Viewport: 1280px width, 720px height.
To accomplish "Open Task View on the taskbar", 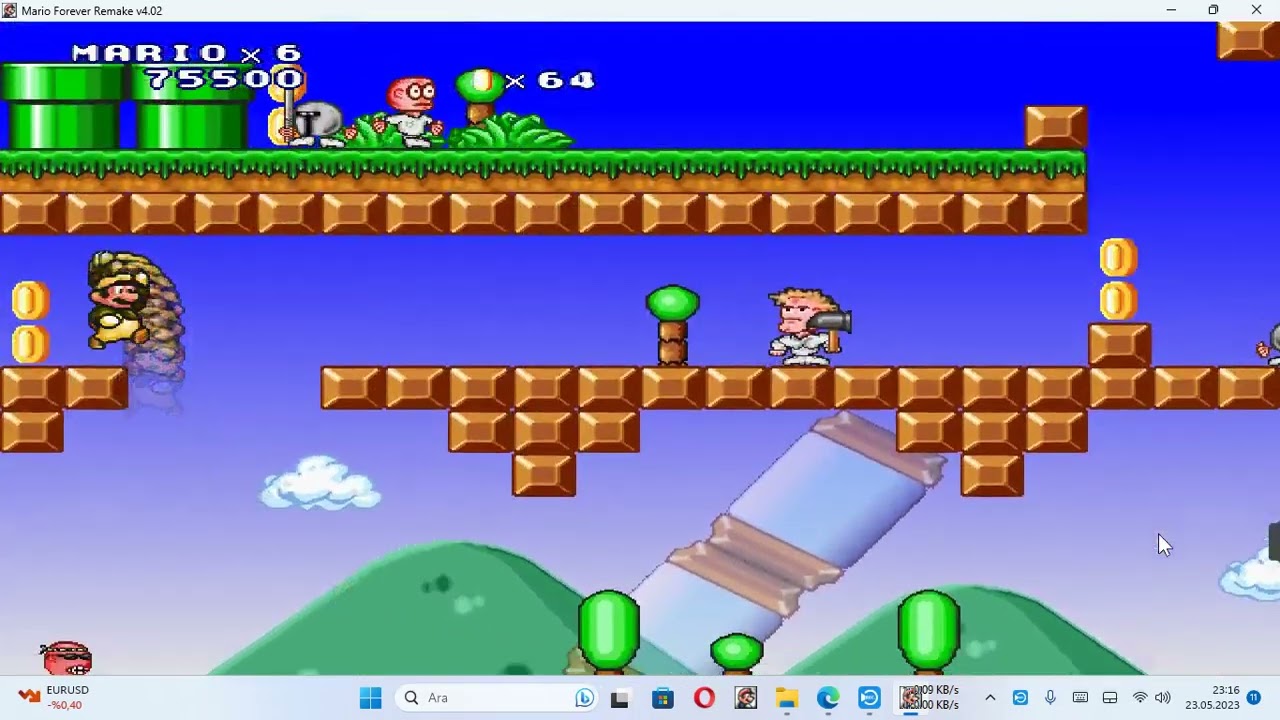I will click(620, 698).
